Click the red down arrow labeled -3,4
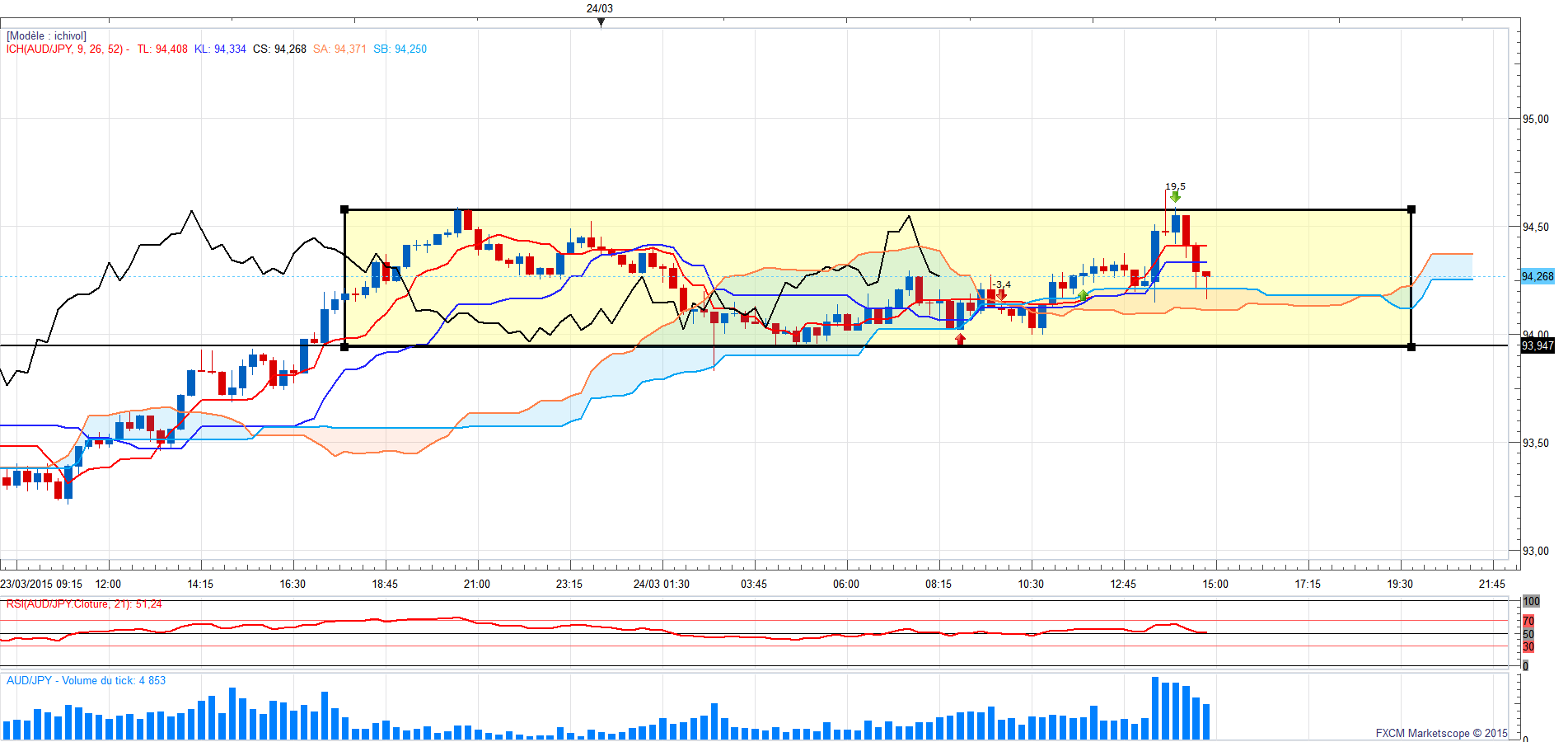Viewport: 1568px width, 742px height. (1001, 294)
